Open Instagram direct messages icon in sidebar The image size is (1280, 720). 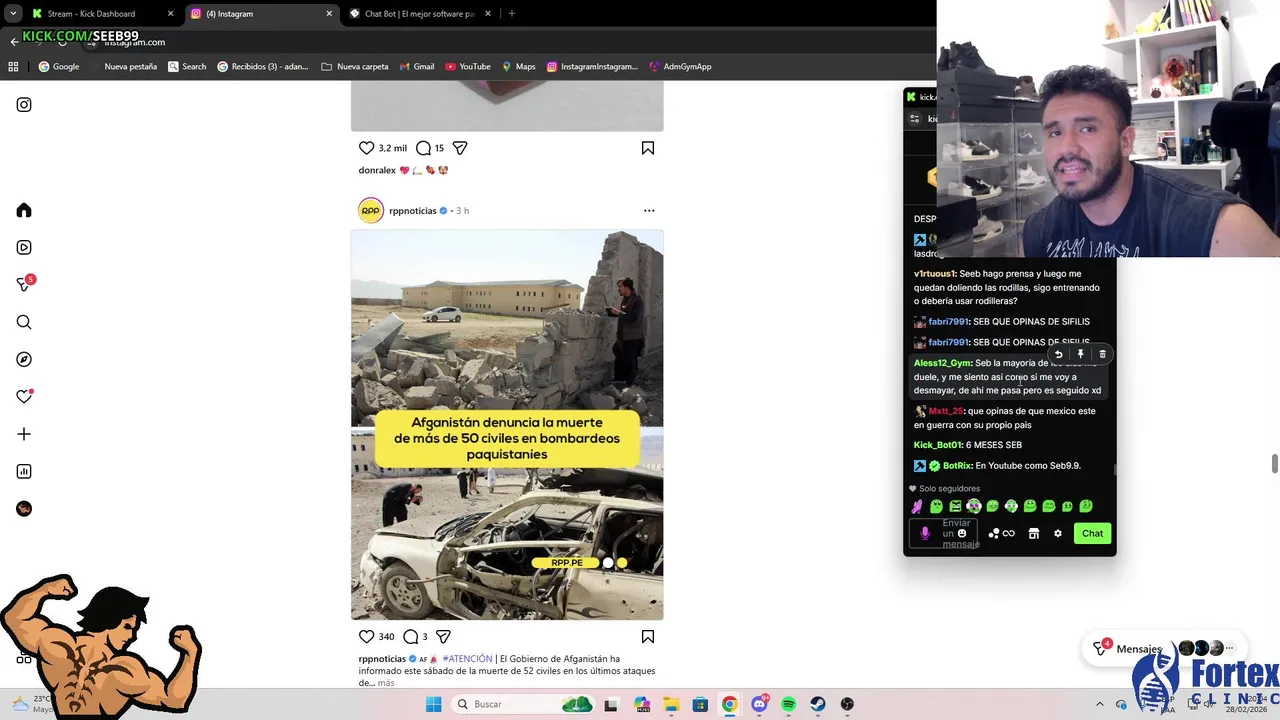click(25, 285)
